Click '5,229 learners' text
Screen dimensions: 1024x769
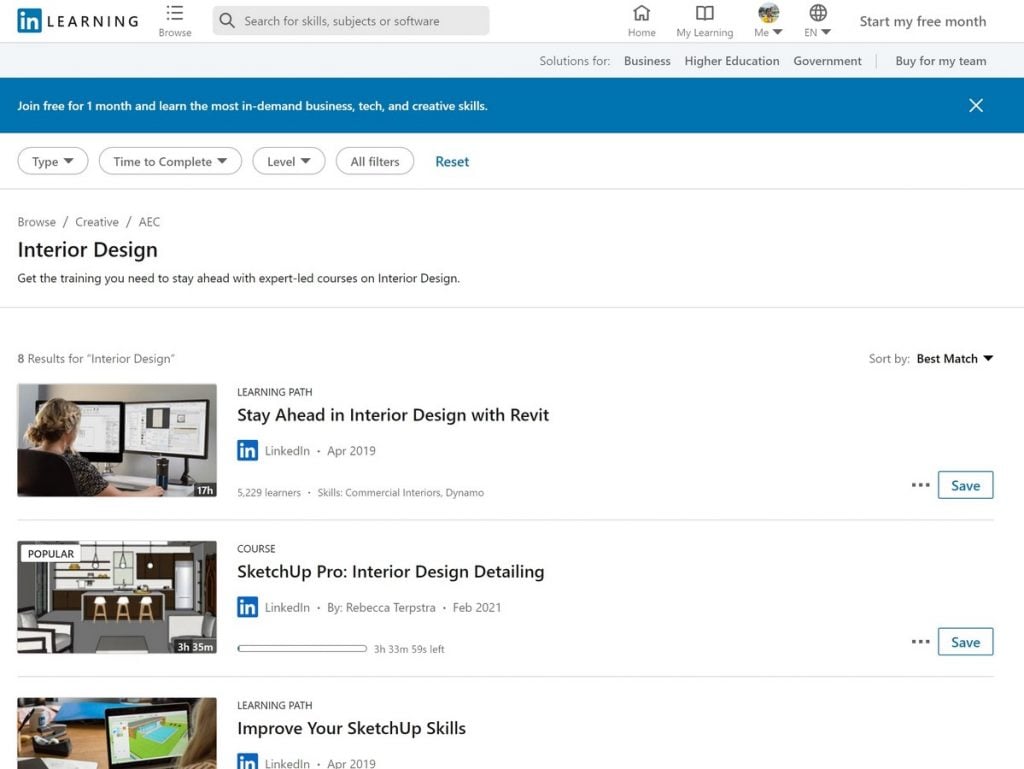269,492
